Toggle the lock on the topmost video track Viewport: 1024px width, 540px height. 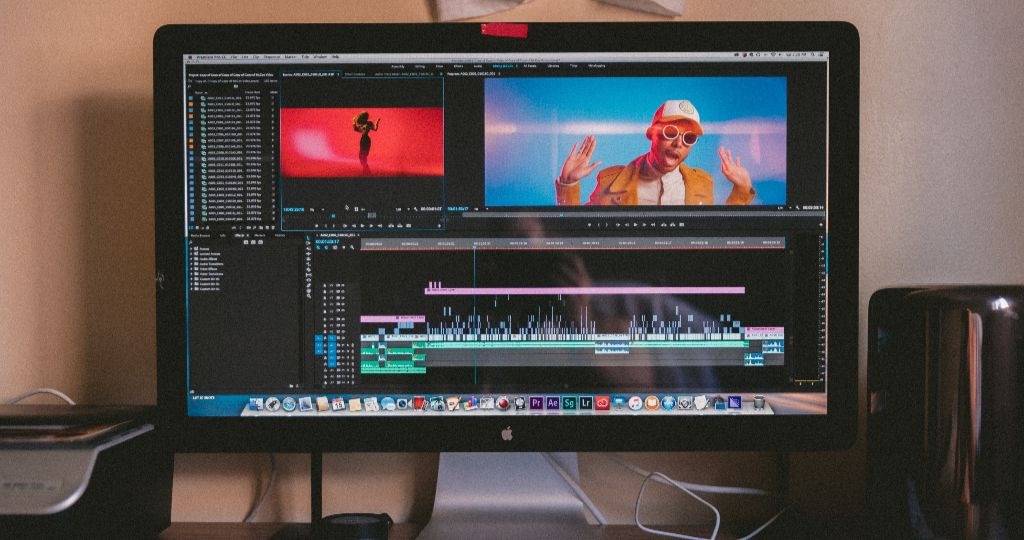[x=325, y=285]
